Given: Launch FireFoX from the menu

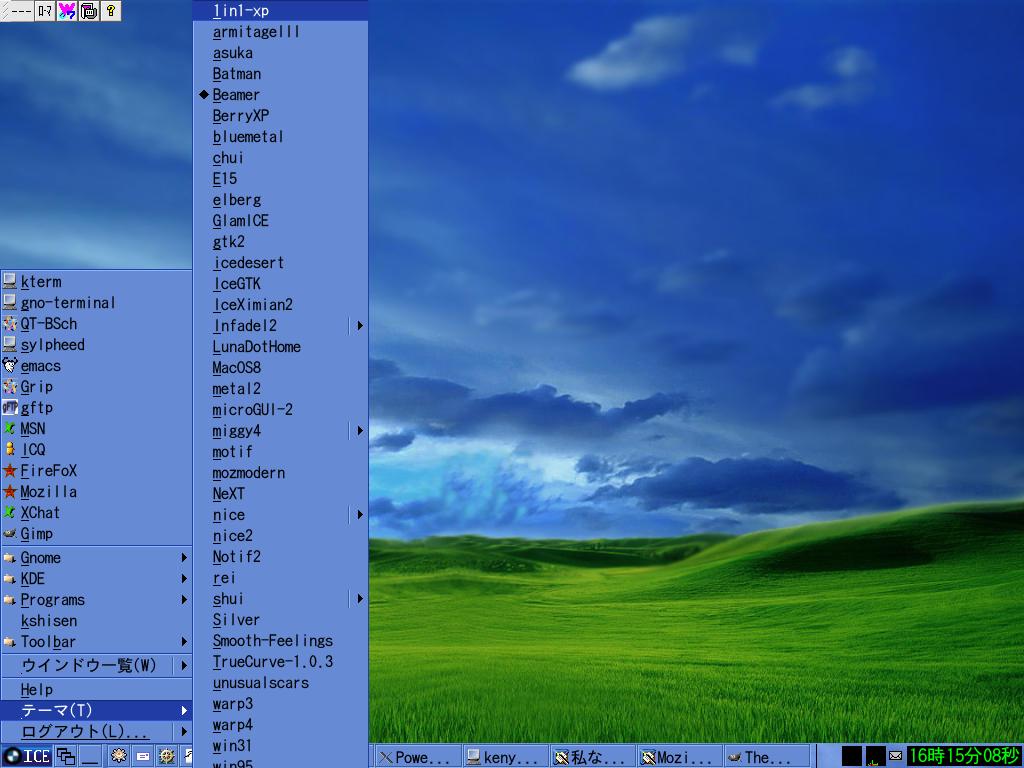Looking at the screenshot, I should point(48,471).
